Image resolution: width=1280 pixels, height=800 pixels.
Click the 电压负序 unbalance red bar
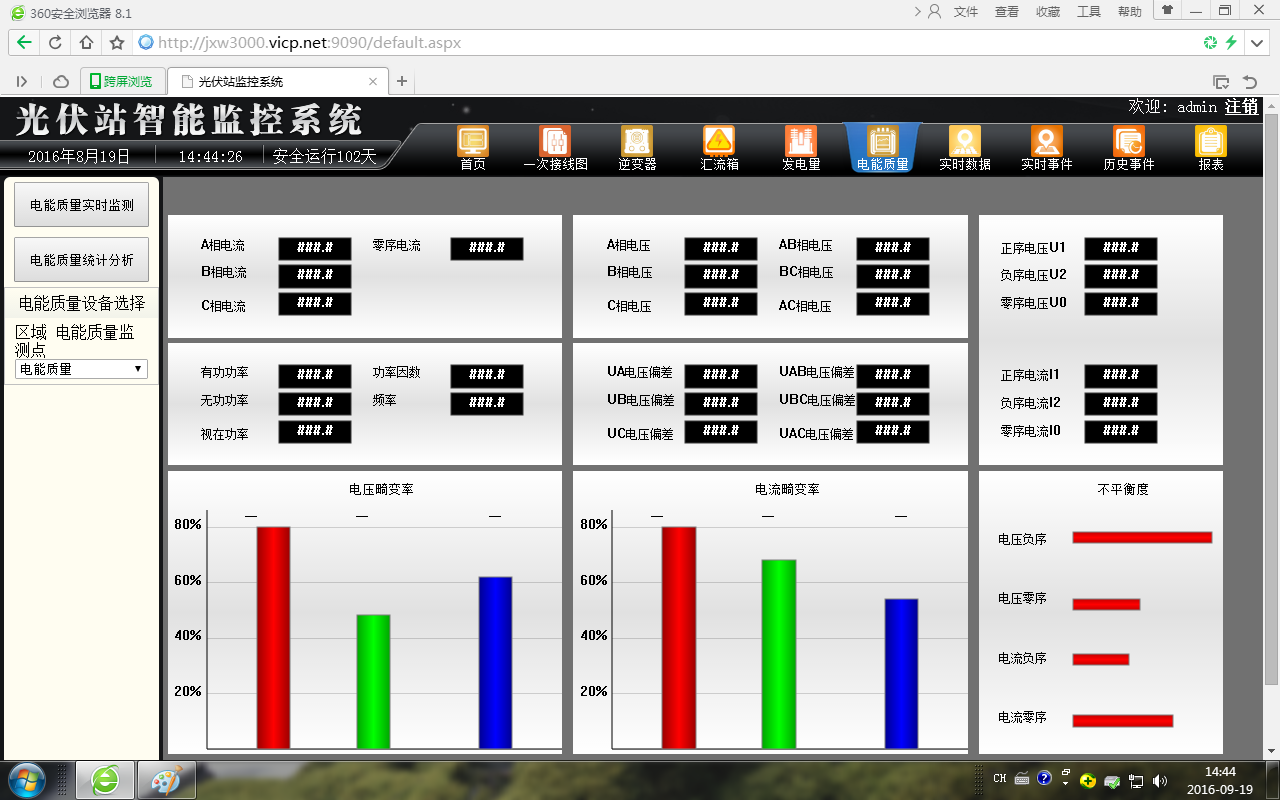coord(1142,537)
